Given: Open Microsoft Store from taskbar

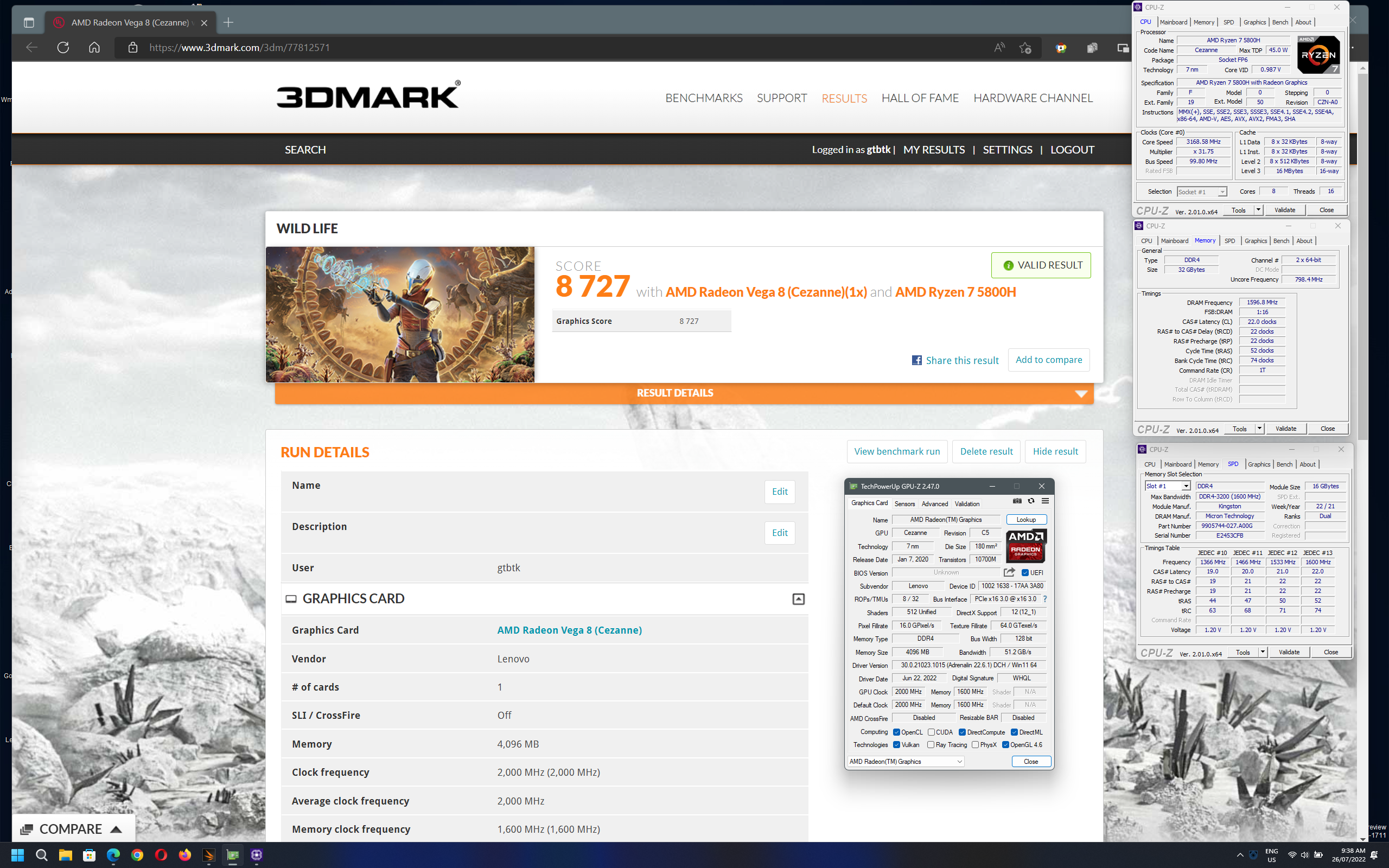Looking at the screenshot, I should 89,855.
